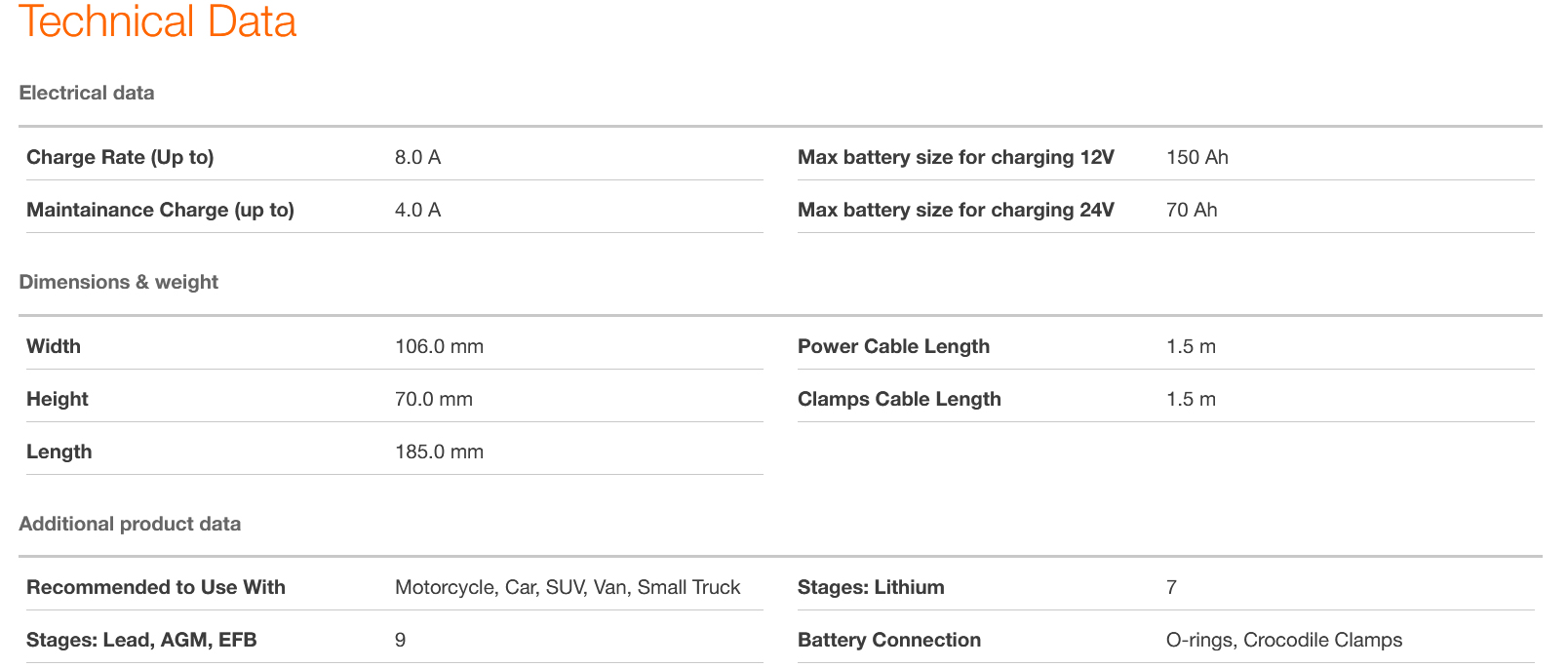Click the Stages: Lithium label
Viewport: 1568px width, 668px height.
coord(871,587)
